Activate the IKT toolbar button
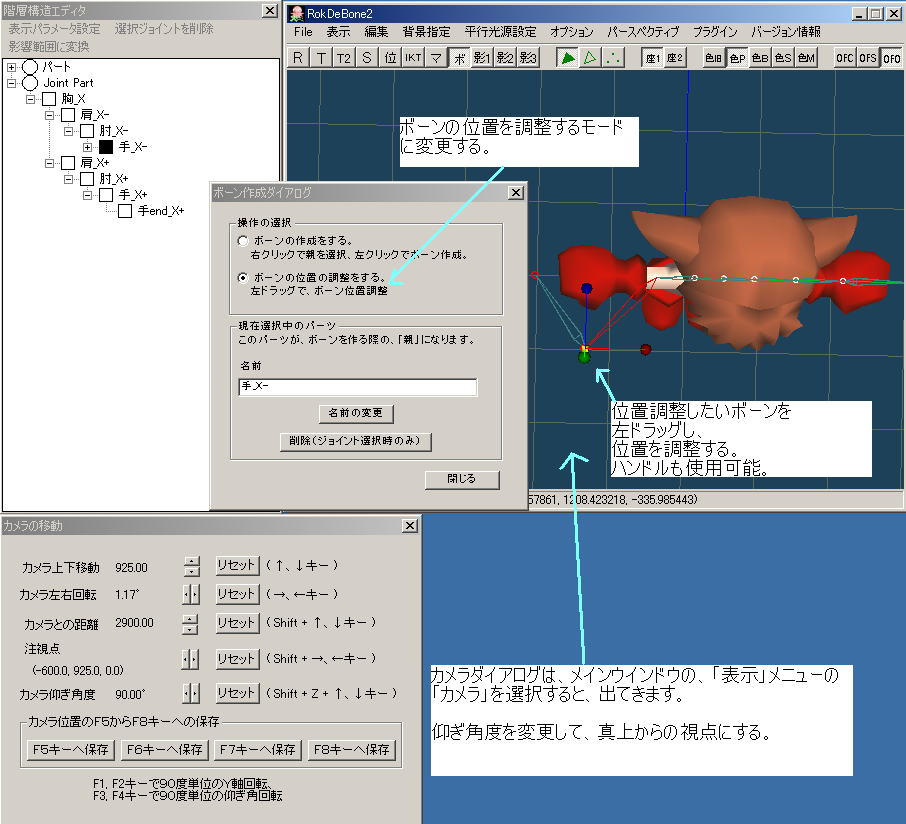 [x=413, y=58]
